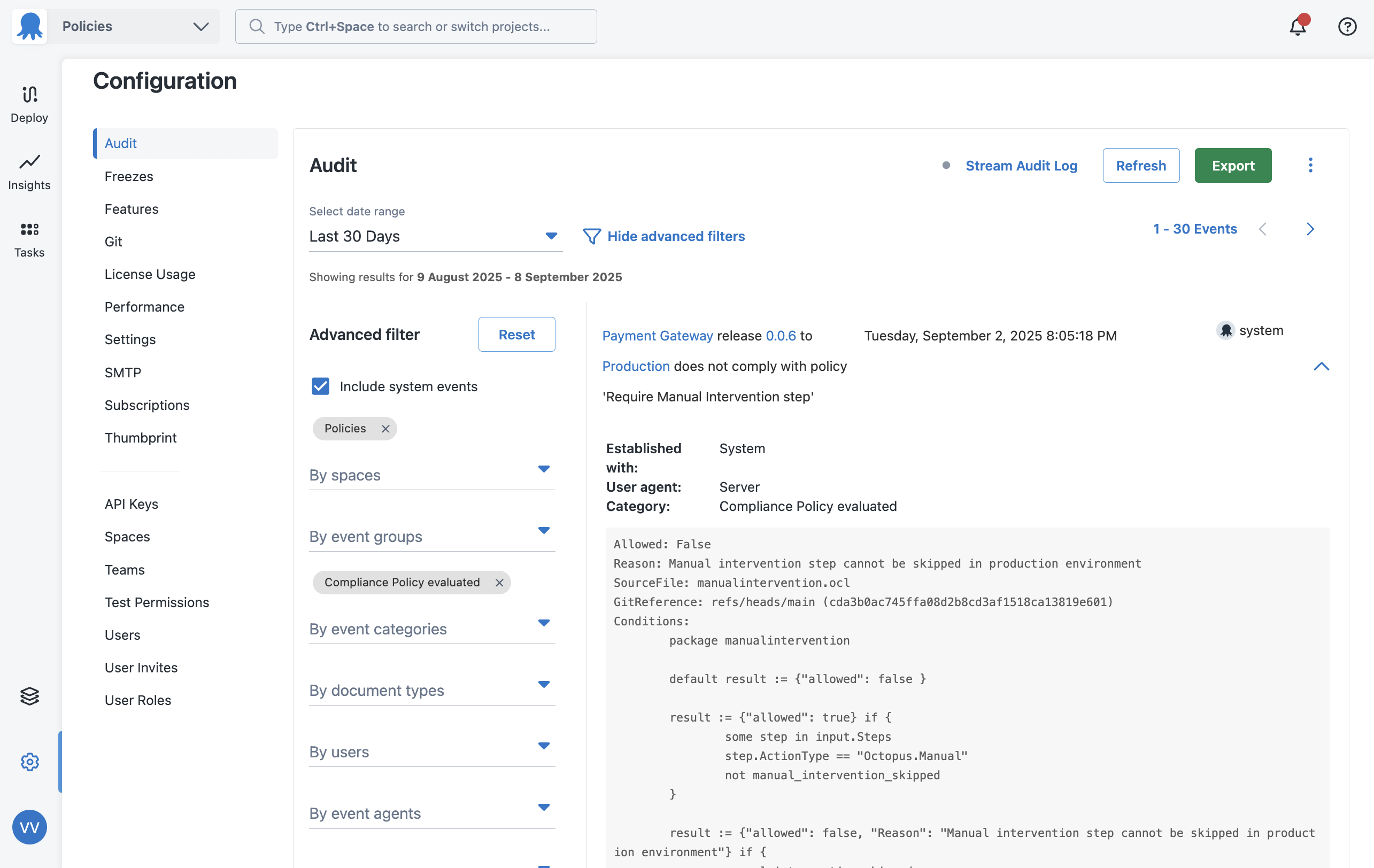1374x868 pixels.
Task: Expand the By event categories filter
Action: [432, 629]
